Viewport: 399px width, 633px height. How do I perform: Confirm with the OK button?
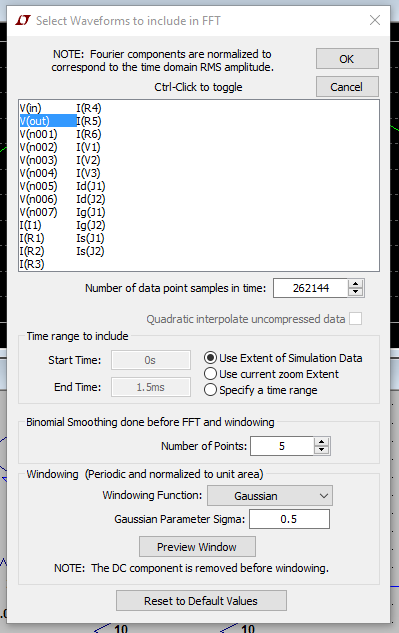(347, 59)
